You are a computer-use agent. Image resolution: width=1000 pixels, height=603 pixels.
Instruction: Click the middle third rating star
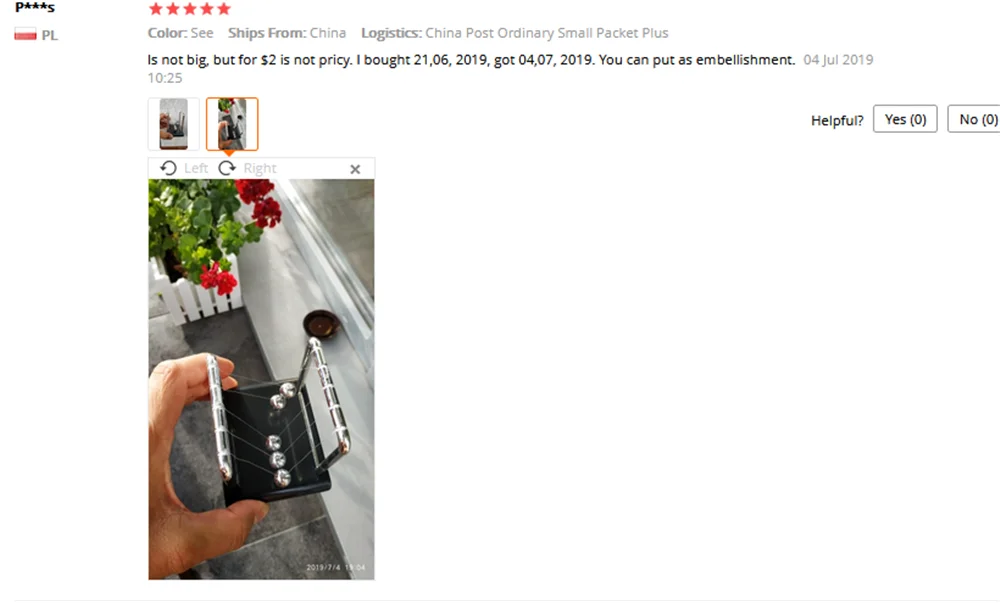[x=189, y=8]
